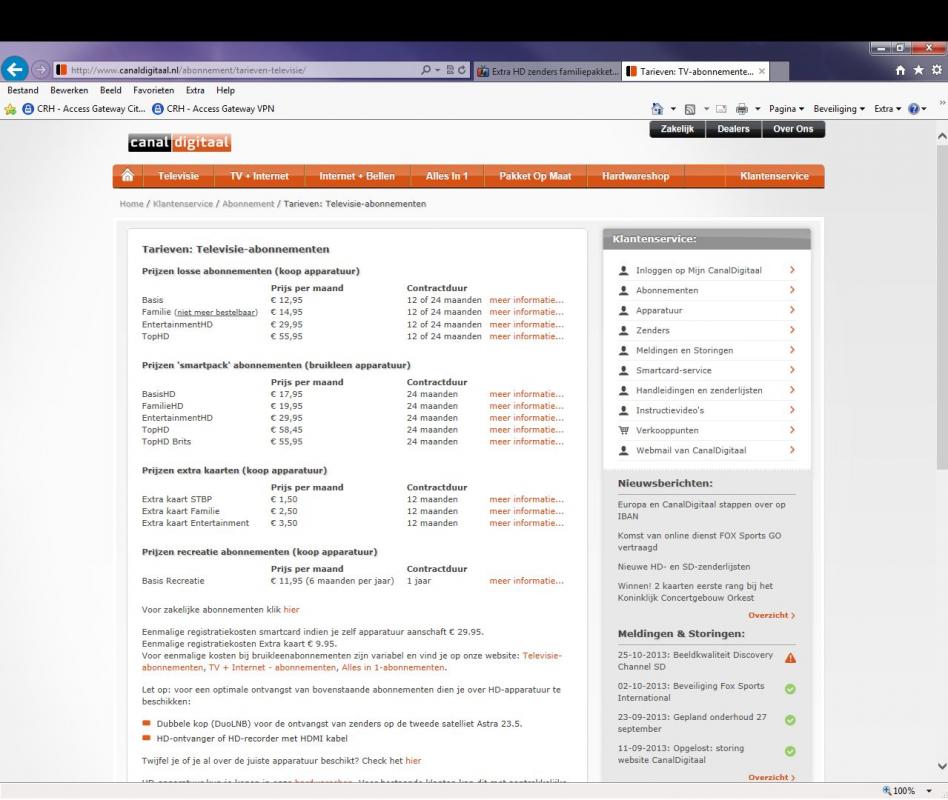Click the compatibility view icon in address bar
This screenshot has width=948, height=800.
450,70
